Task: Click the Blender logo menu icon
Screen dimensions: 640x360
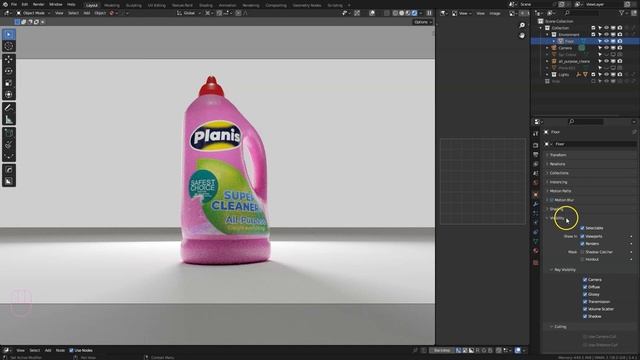Action: [5, 4]
